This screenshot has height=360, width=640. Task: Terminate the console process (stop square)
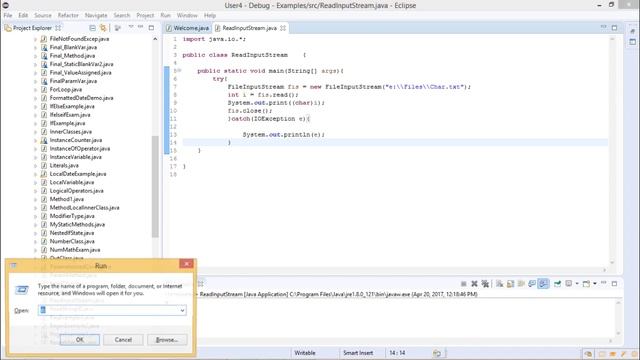(x=464, y=284)
